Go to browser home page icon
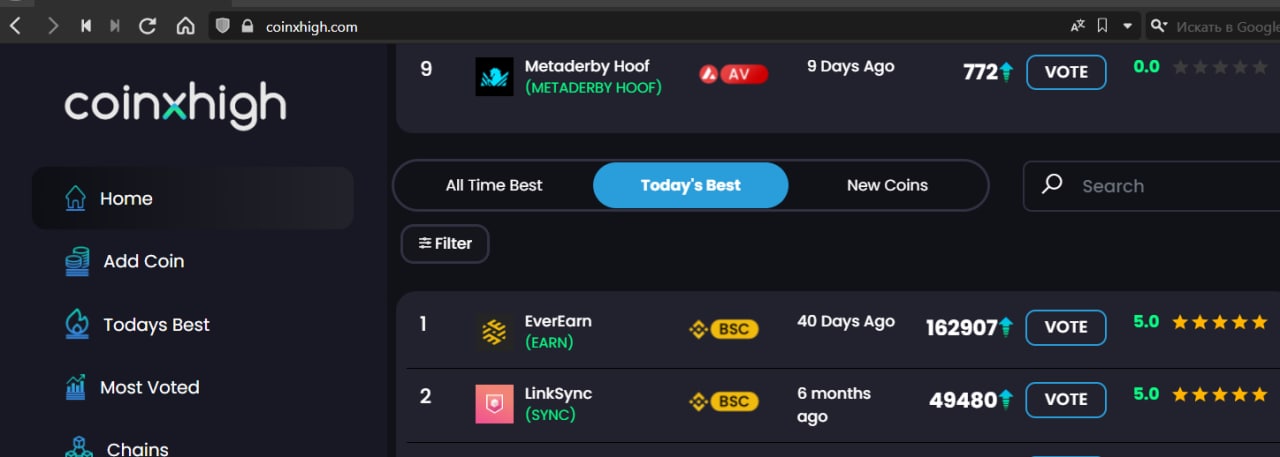This screenshot has height=457, width=1280. click(x=185, y=26)
